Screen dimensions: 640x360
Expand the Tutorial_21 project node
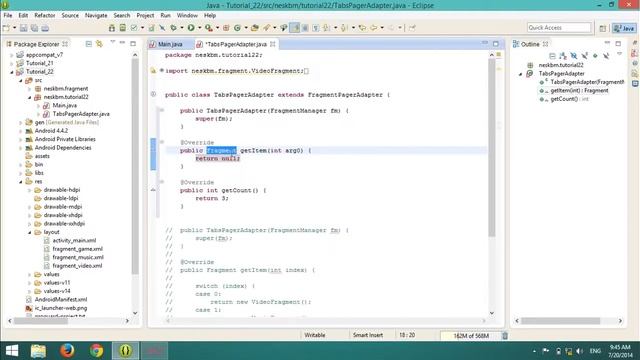(11, 63)
